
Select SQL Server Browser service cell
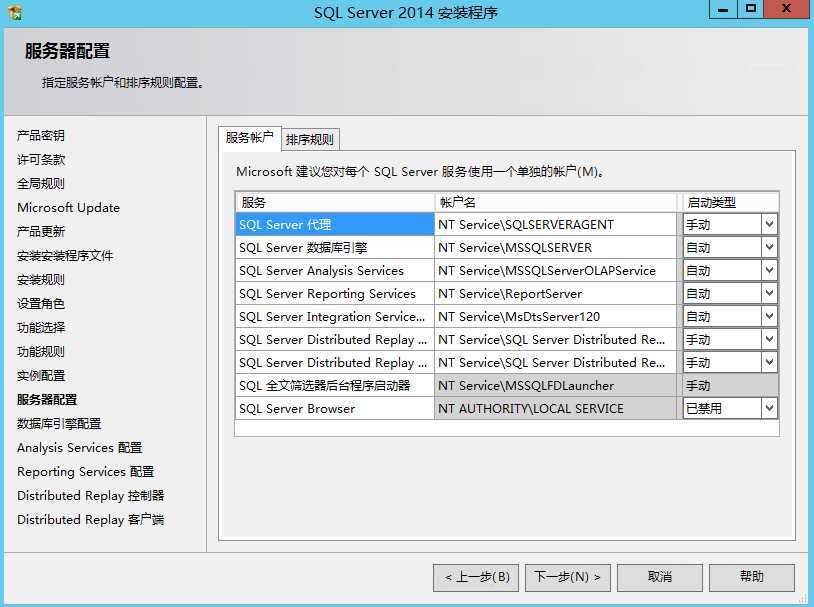click(335, 408)
